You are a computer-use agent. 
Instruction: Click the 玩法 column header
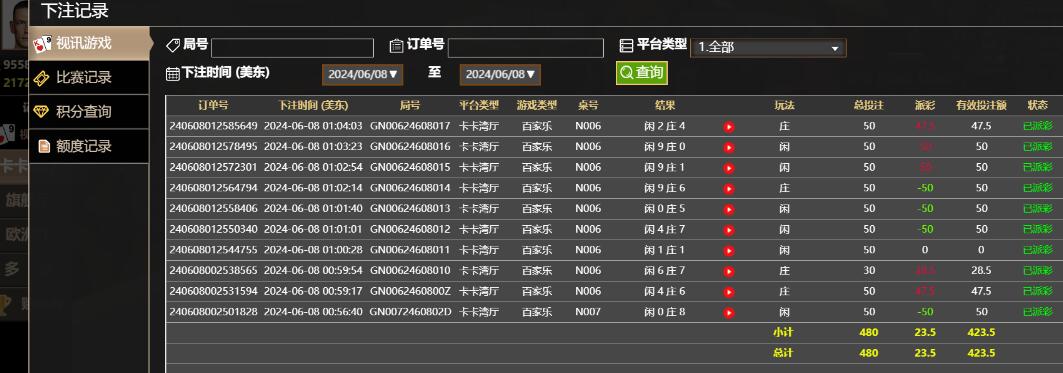coord(784,105)
